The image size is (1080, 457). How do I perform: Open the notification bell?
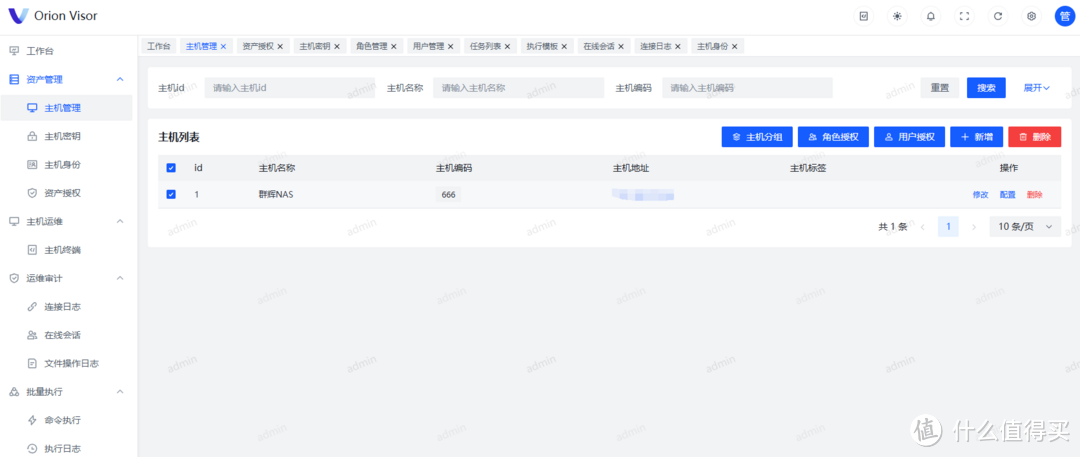click(931, 17)
